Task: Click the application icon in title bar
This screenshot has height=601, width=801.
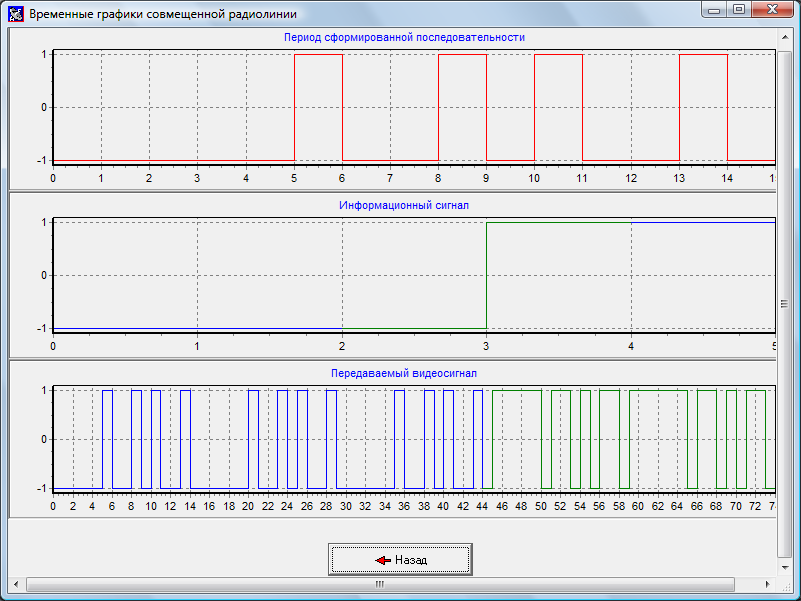Action: coord(16,14)
